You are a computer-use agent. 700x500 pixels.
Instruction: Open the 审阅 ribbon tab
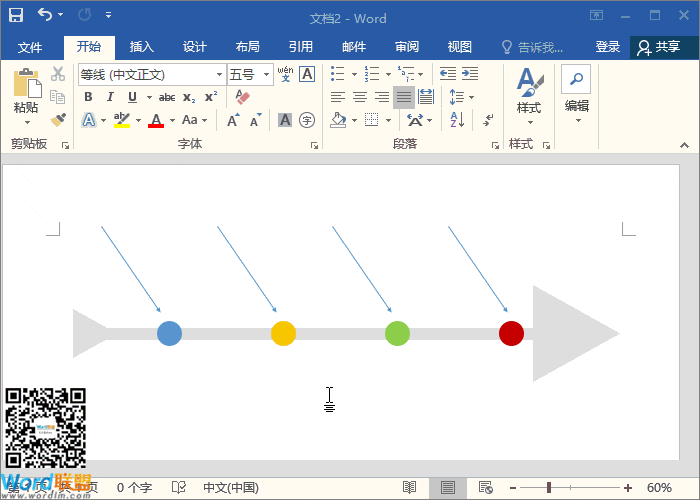coord(407,47)
